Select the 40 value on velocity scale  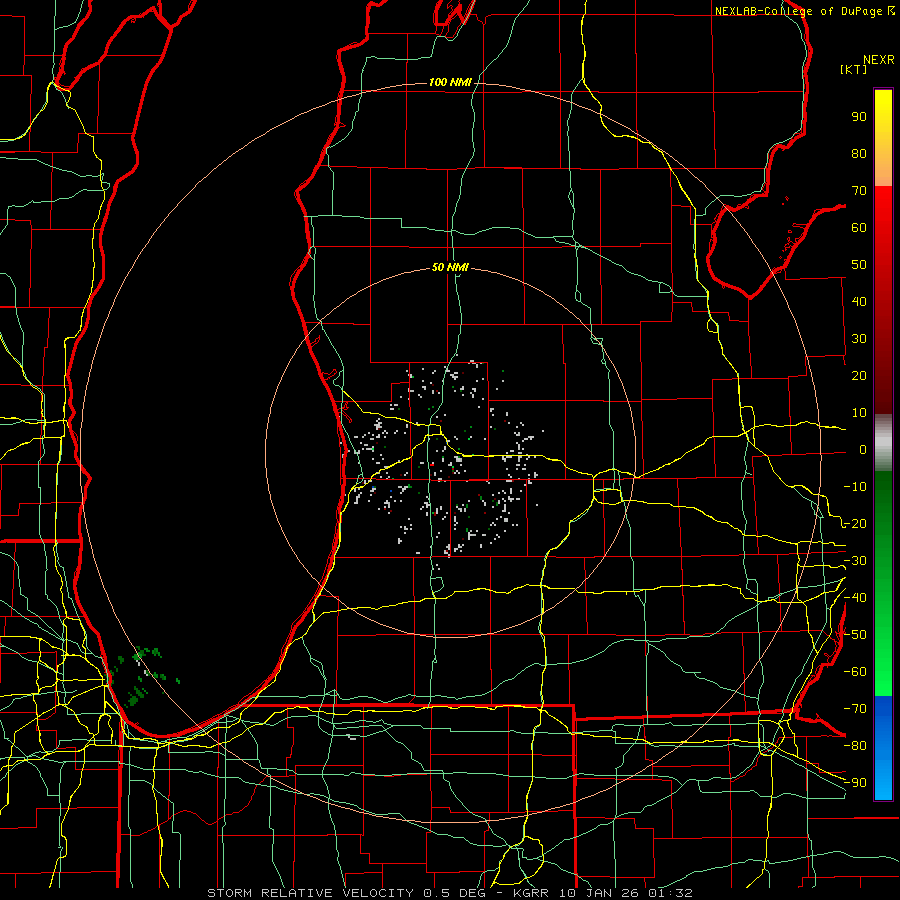pos(859,301)
